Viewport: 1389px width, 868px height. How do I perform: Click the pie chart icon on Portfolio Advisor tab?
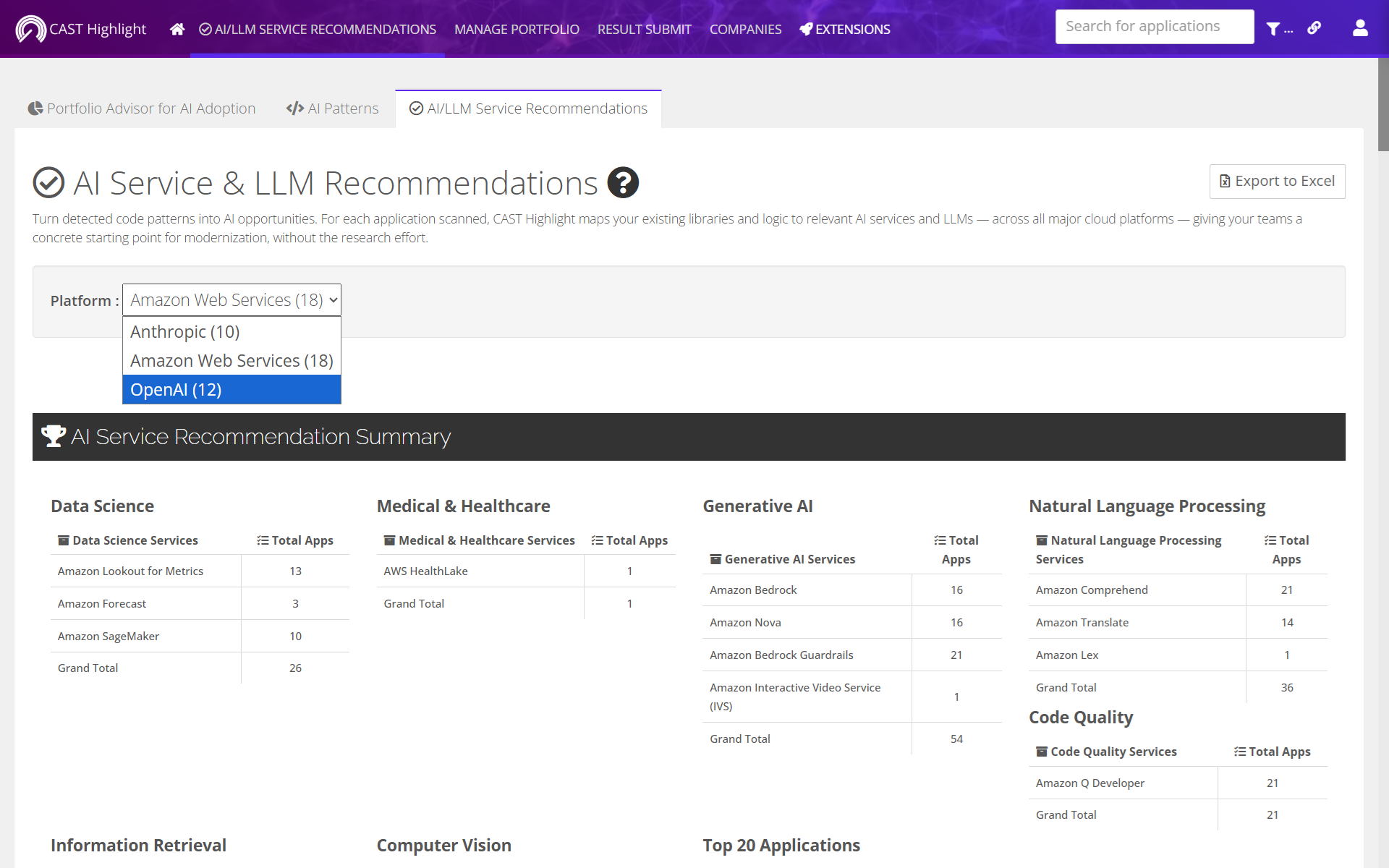[35, 109]
